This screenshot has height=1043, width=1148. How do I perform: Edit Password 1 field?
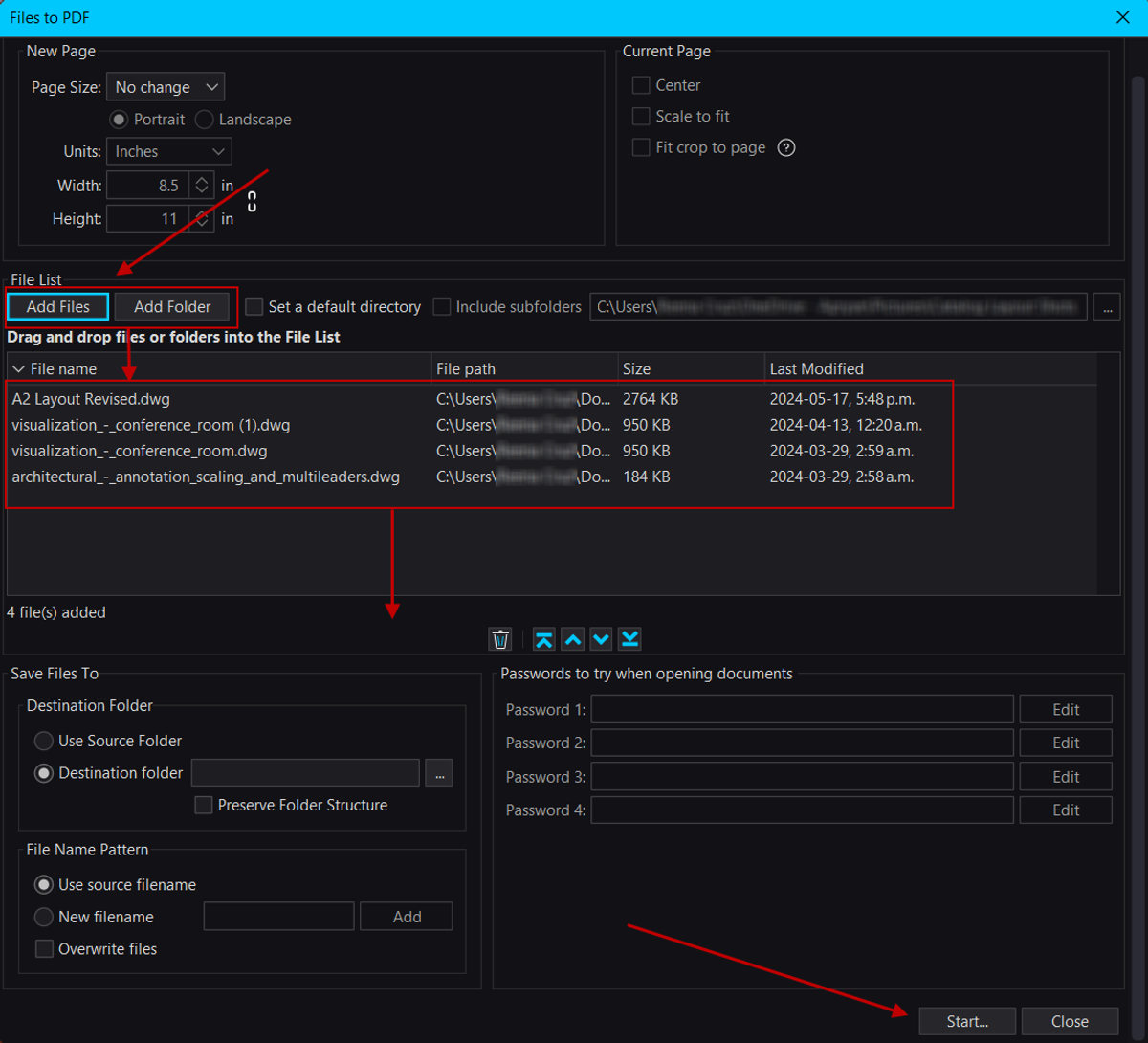point(1065,709)
